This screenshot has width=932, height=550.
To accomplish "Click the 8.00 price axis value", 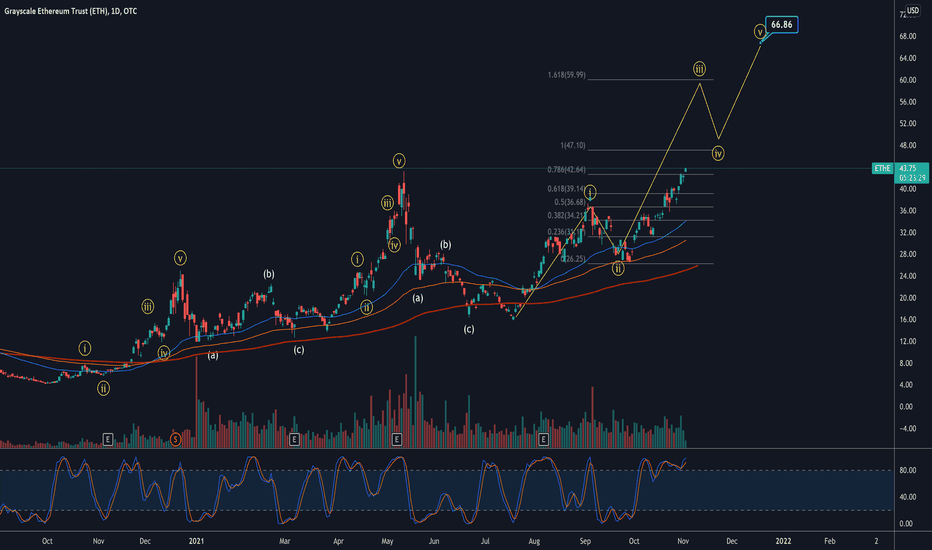I will [x=906, y=363].
